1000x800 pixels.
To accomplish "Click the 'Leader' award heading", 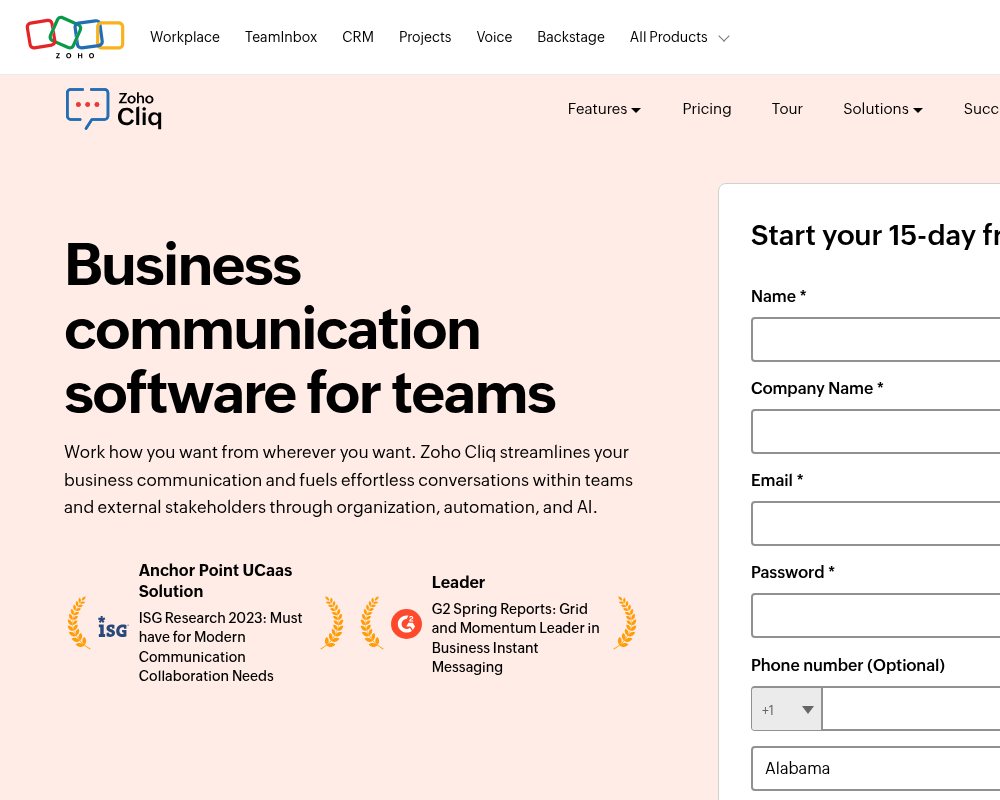I will click(459, 582).
